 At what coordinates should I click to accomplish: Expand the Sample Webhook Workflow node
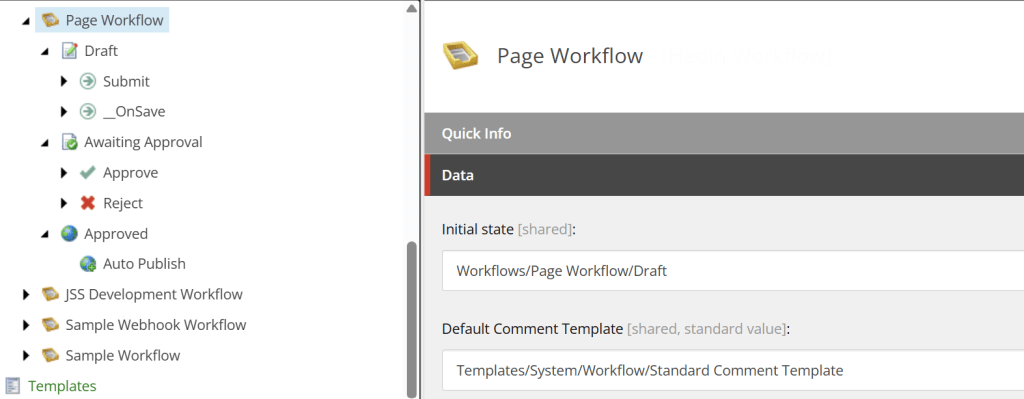26,325
